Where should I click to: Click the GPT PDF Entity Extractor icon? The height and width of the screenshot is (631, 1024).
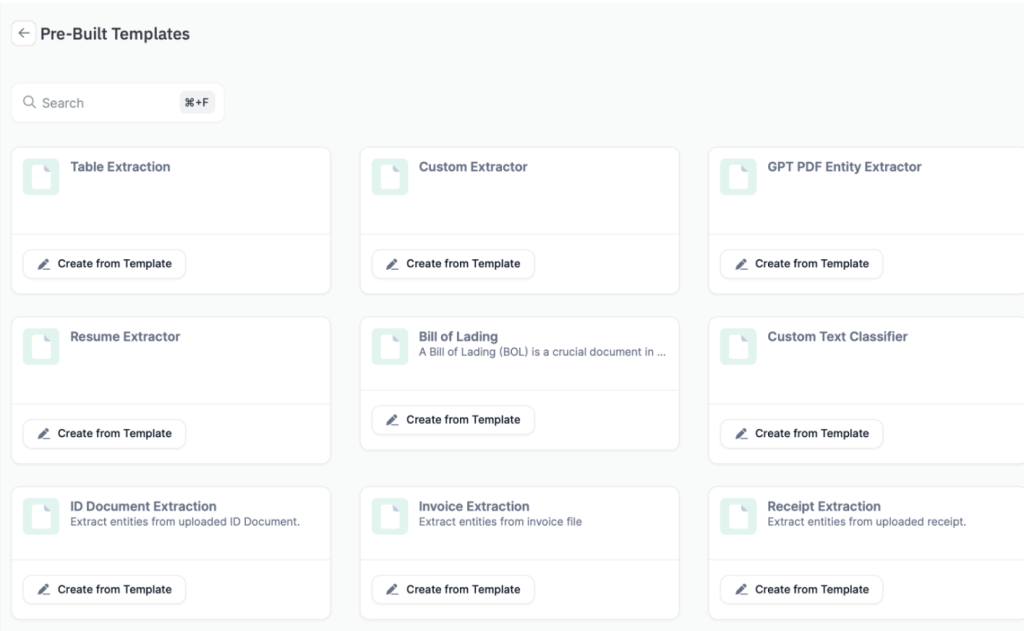click(x=738, y=177)
